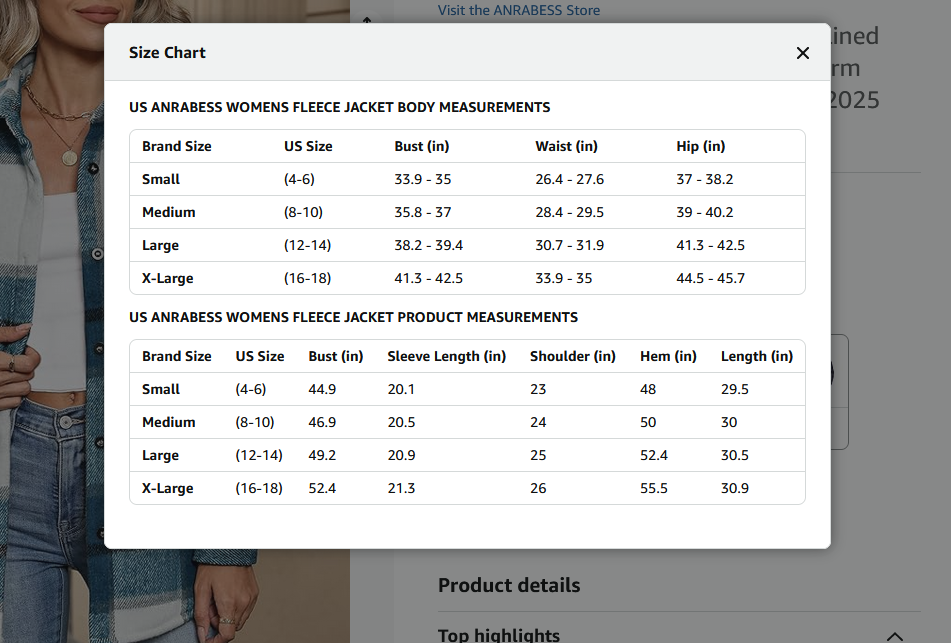
Task: Click shoulder value 25
Action: coord(538,455)
